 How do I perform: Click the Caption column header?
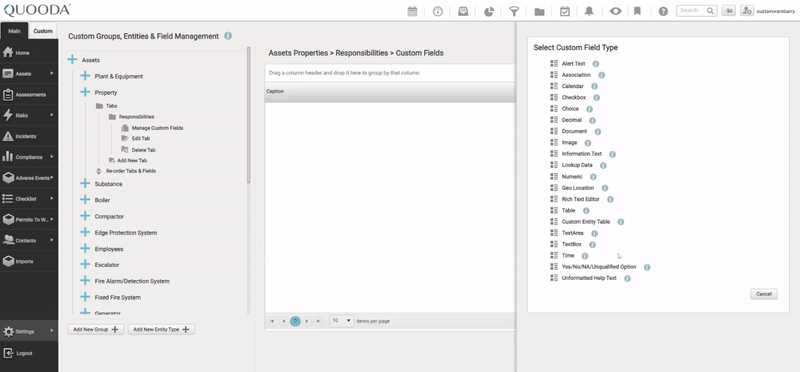tap(390, 92)
